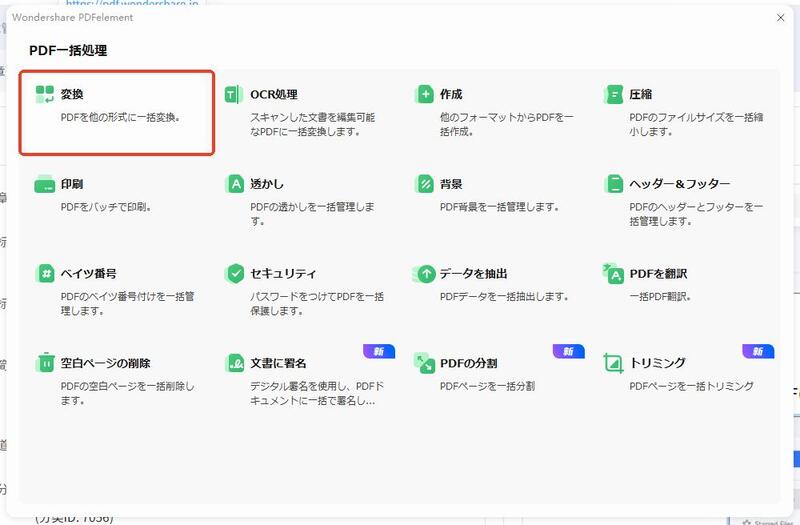The image size is (800, 525).
Task: Click the 印刷 (Print) icon
Action: [45, 184]
